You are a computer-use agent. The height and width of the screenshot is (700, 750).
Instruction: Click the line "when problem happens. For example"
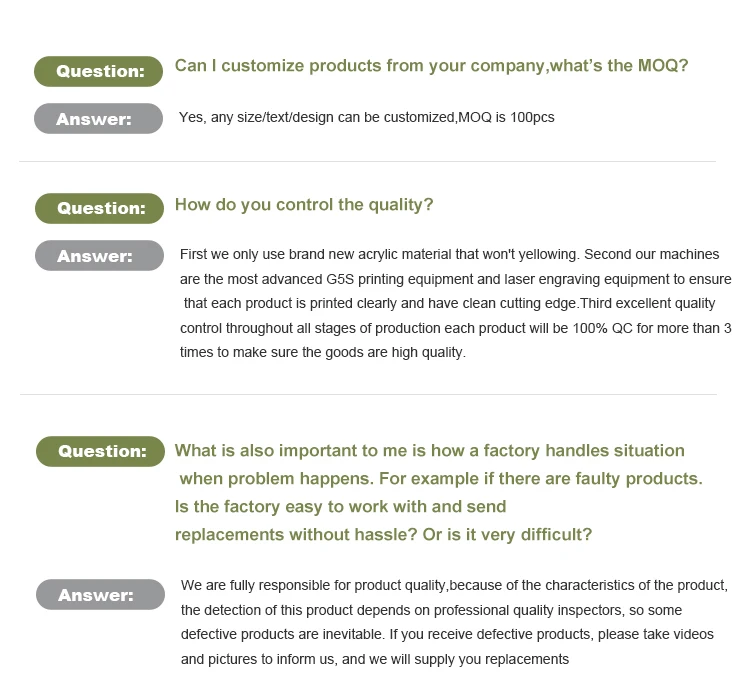[x=440, y=479]
